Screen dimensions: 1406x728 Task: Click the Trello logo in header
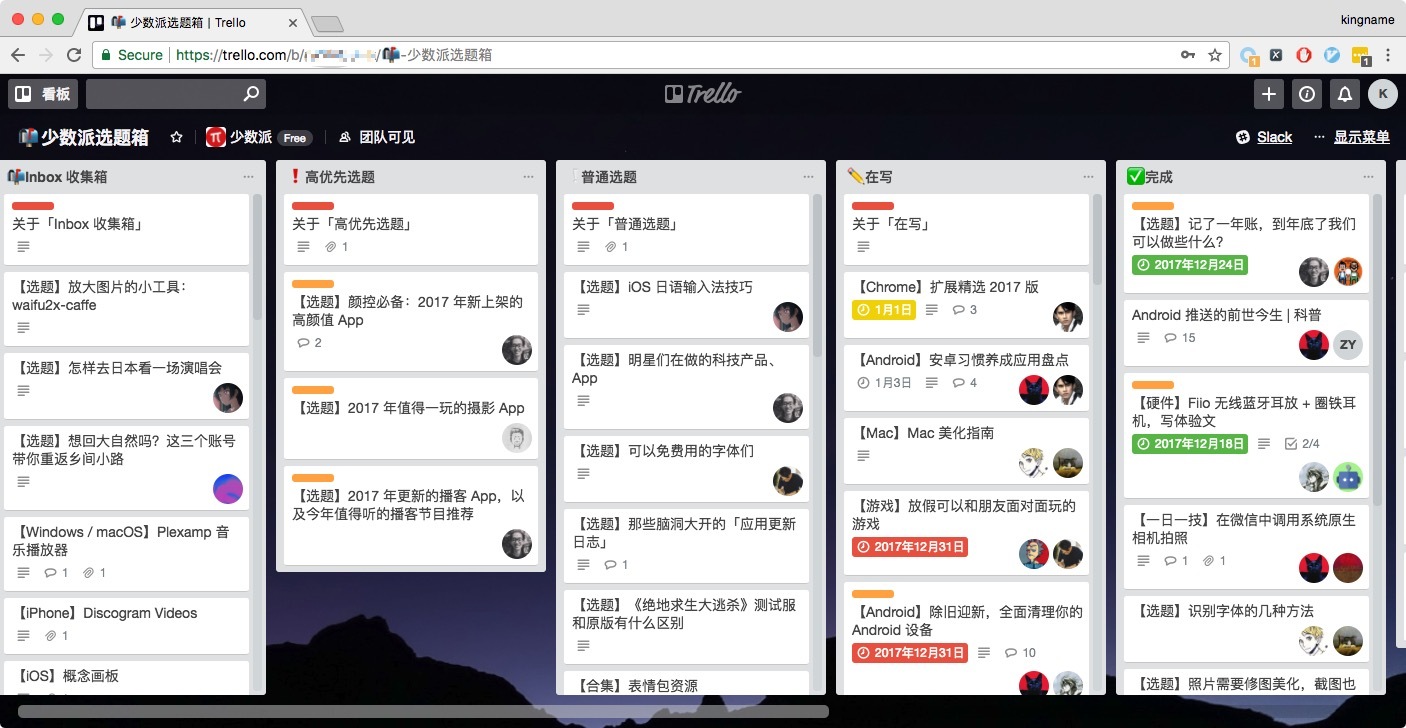click(703, 94)
